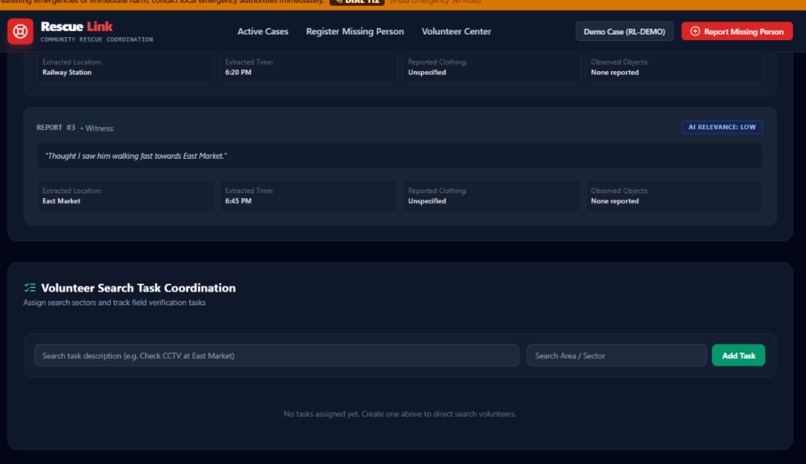This screenshot has height=464, width=806.
Task: Click the '6:20 PM' extracted time value
Action: coord(238,72)
